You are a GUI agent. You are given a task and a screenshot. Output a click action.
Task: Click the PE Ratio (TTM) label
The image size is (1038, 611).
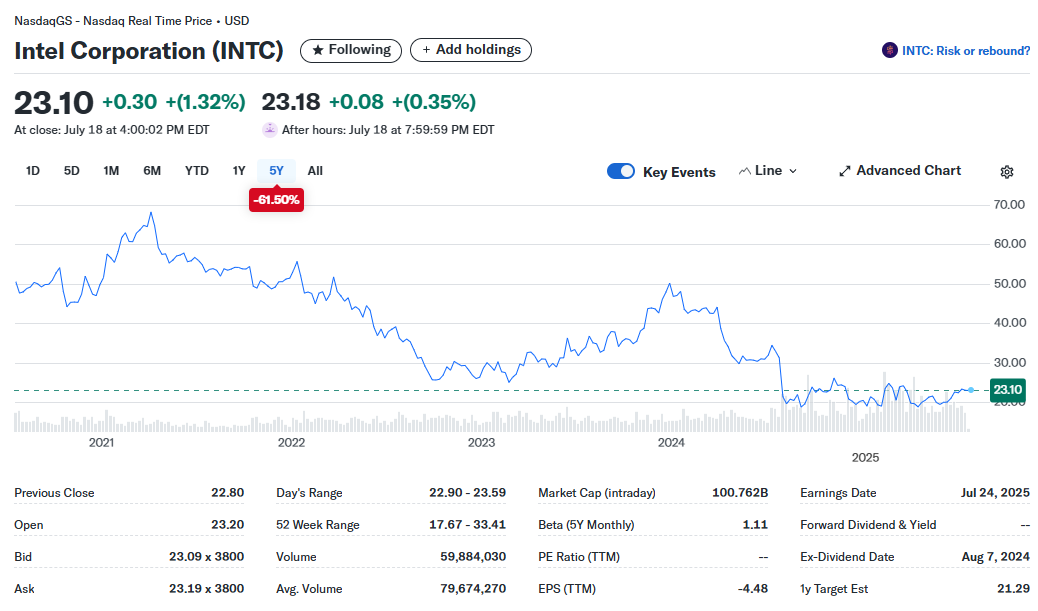click(579, 557)
